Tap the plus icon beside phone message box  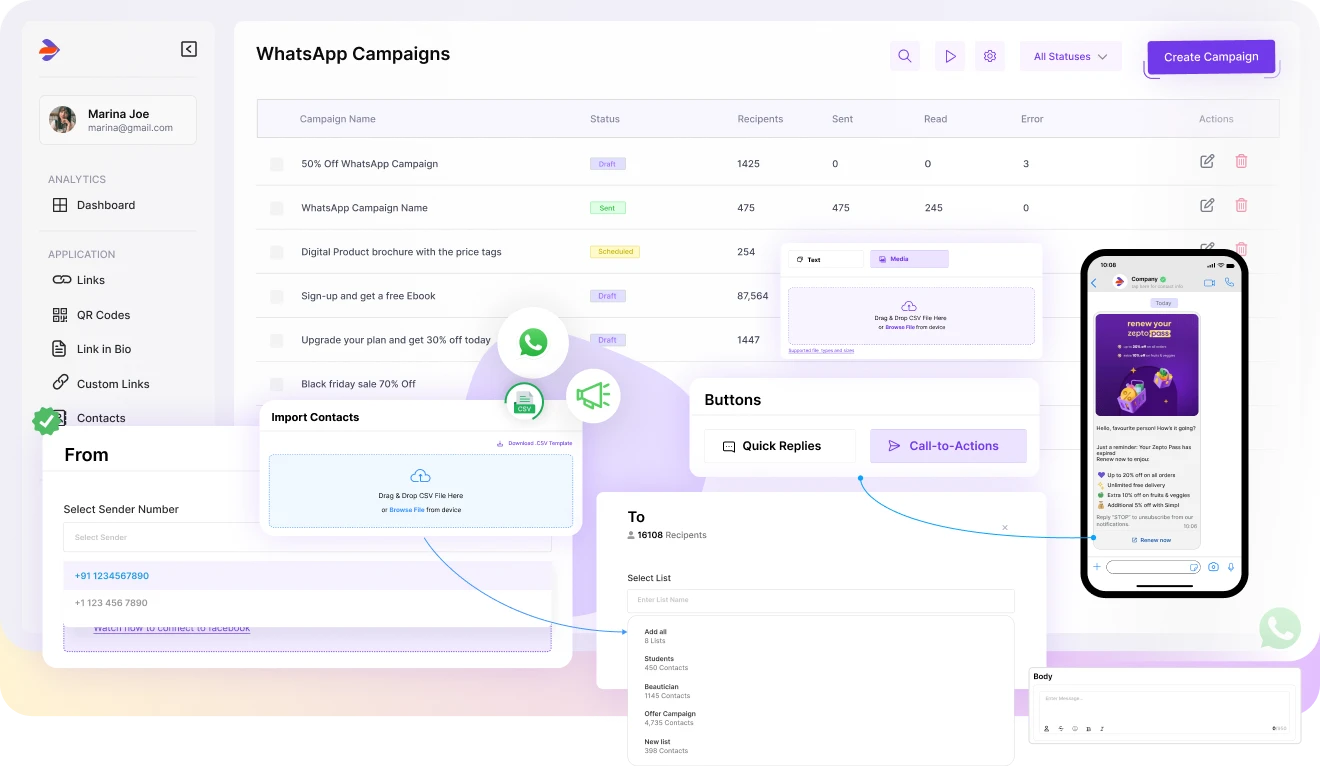1097,567
